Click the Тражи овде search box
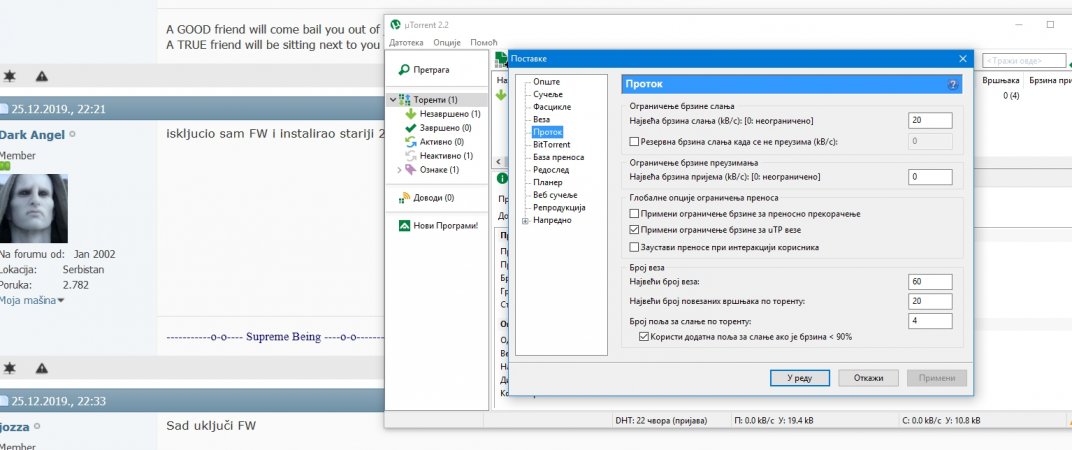 point(1023,61)
